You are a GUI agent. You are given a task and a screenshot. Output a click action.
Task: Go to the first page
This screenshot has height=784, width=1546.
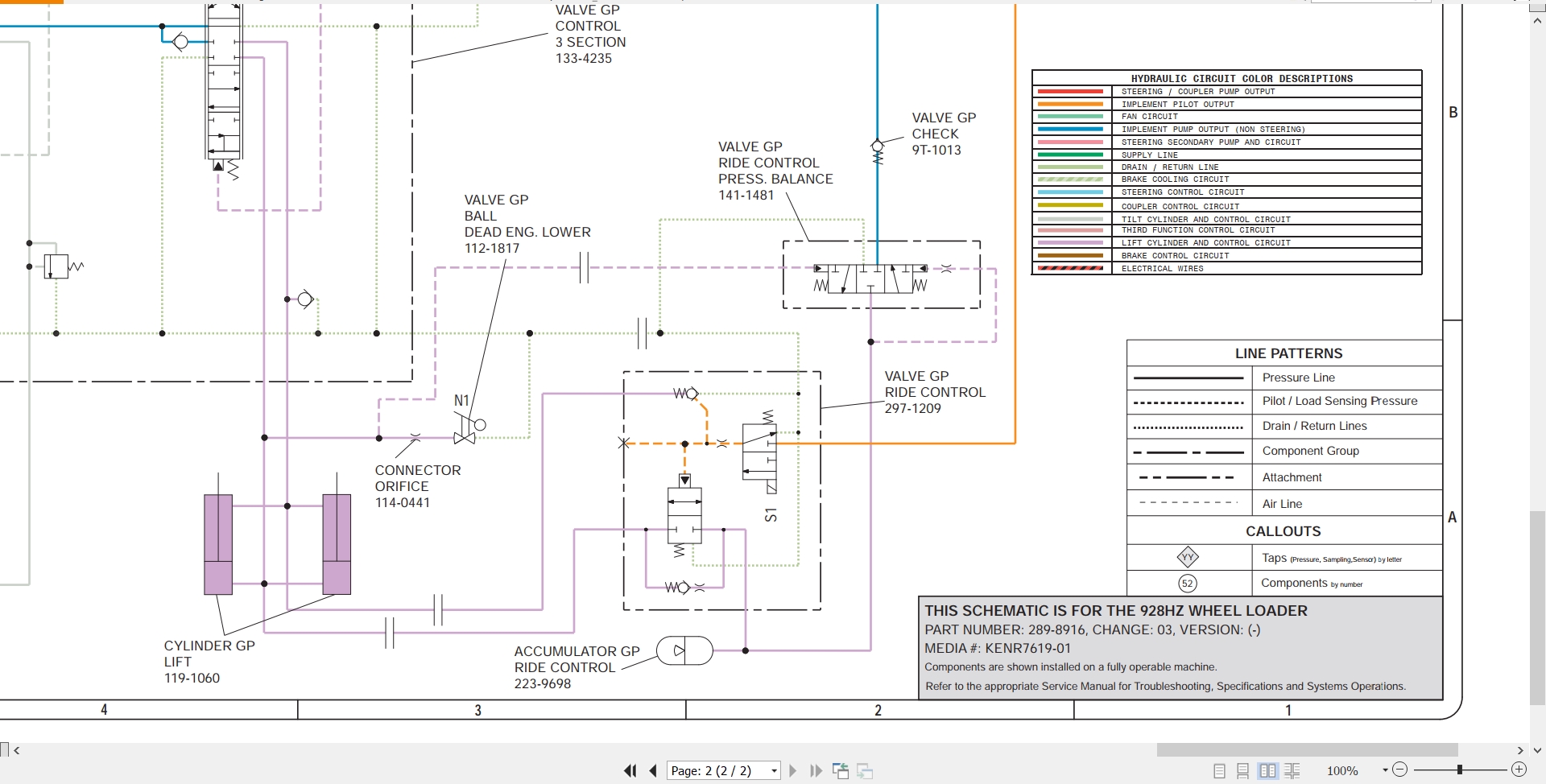point(630,770)
